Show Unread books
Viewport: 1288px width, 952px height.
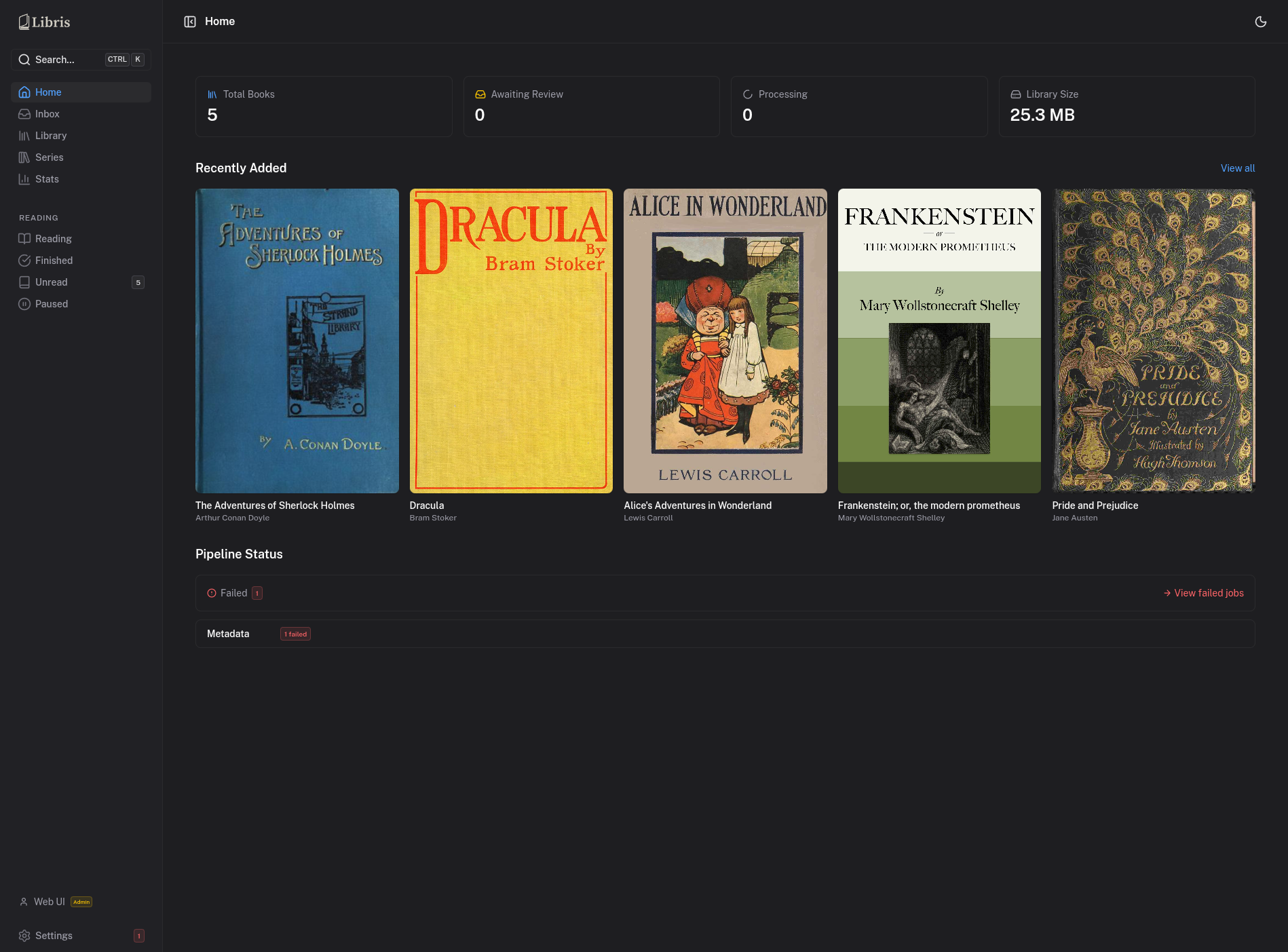click(81, 282)
